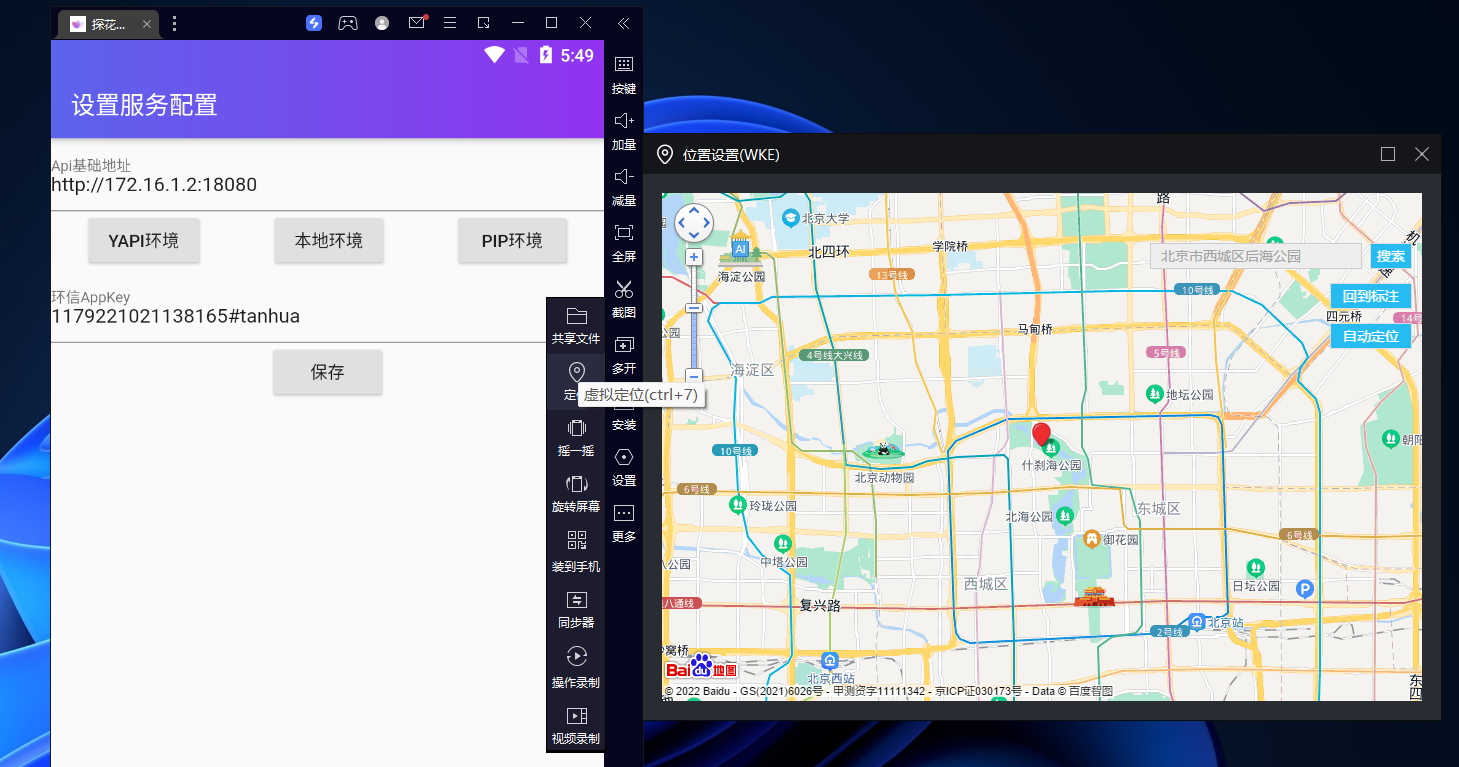
Task: Focus the Api基础地址 input field
Action: pos(327,185)
